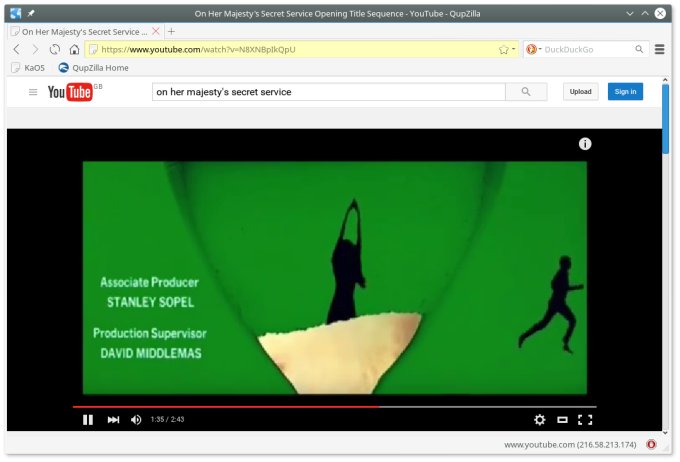Viewport: 680px width, 462px height.
Task: Click the Upload button
Action: click(x=580, y=92)
